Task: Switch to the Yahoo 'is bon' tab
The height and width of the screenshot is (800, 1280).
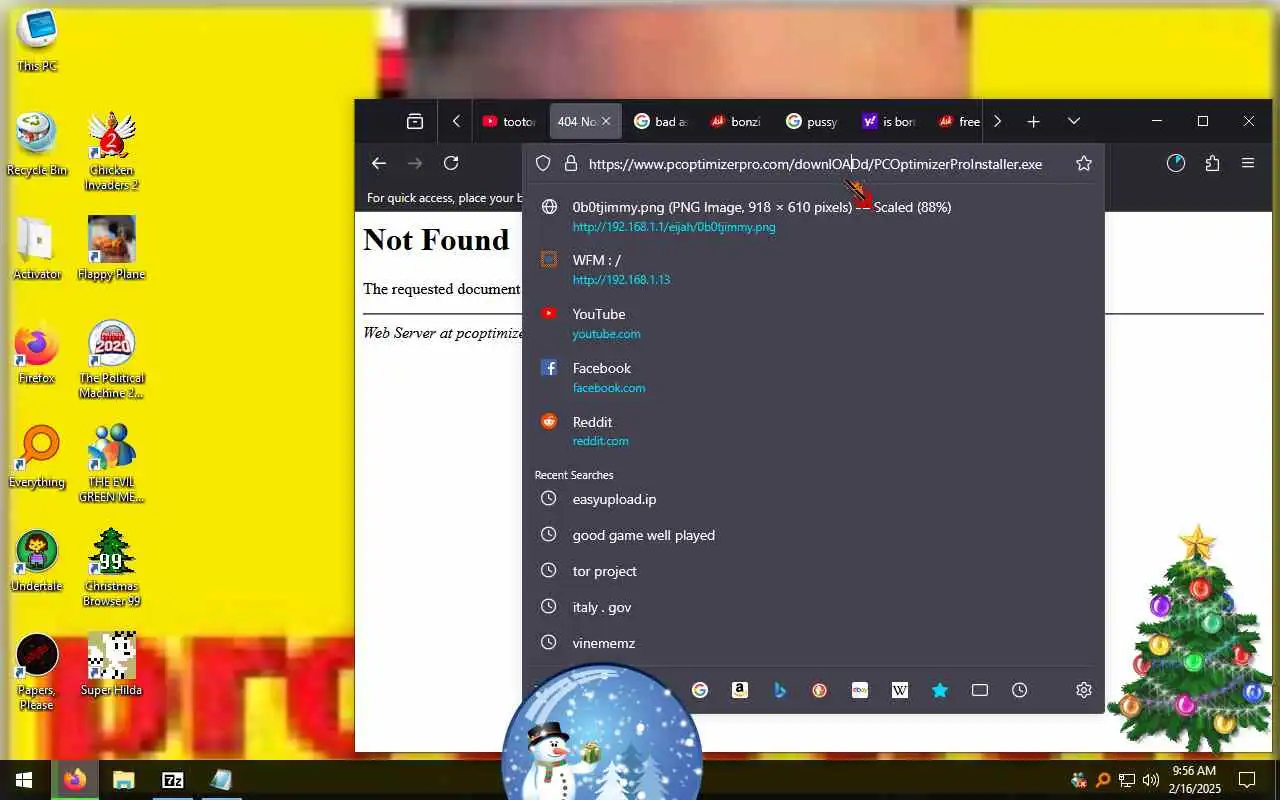Action: (x=888, y=121)
